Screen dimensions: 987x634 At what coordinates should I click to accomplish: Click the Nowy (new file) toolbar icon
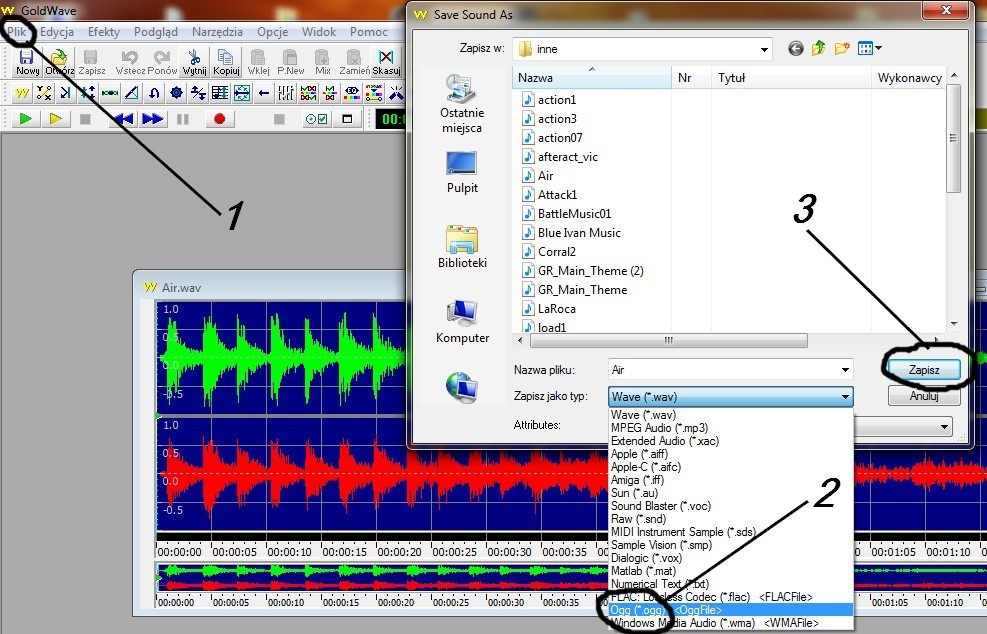(27, 63)
